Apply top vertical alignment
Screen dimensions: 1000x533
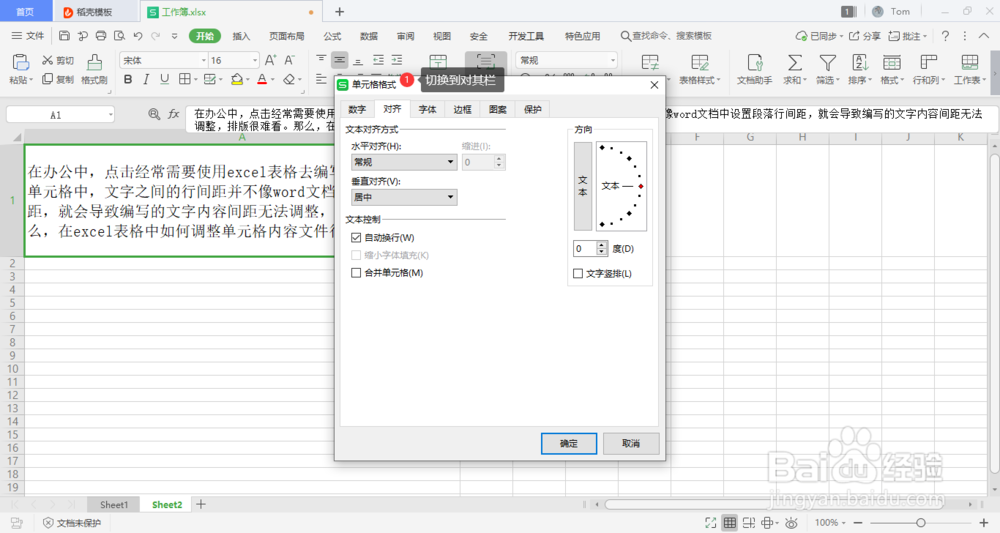[321, 60]
